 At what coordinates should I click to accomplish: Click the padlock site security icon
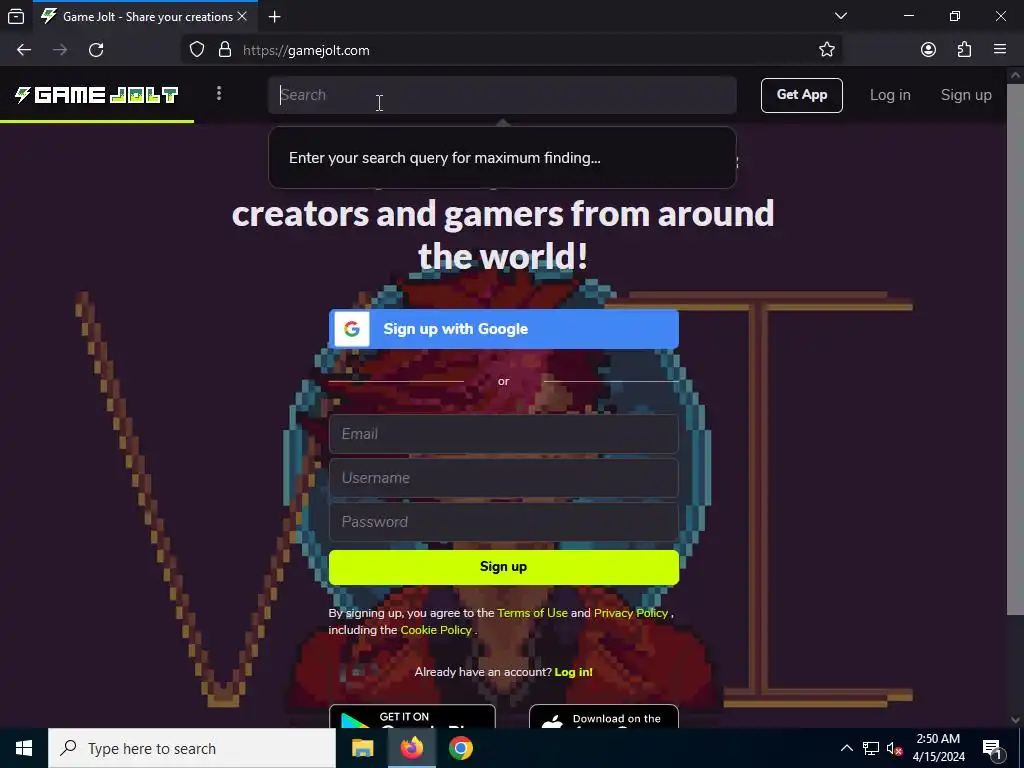point(225,50)
